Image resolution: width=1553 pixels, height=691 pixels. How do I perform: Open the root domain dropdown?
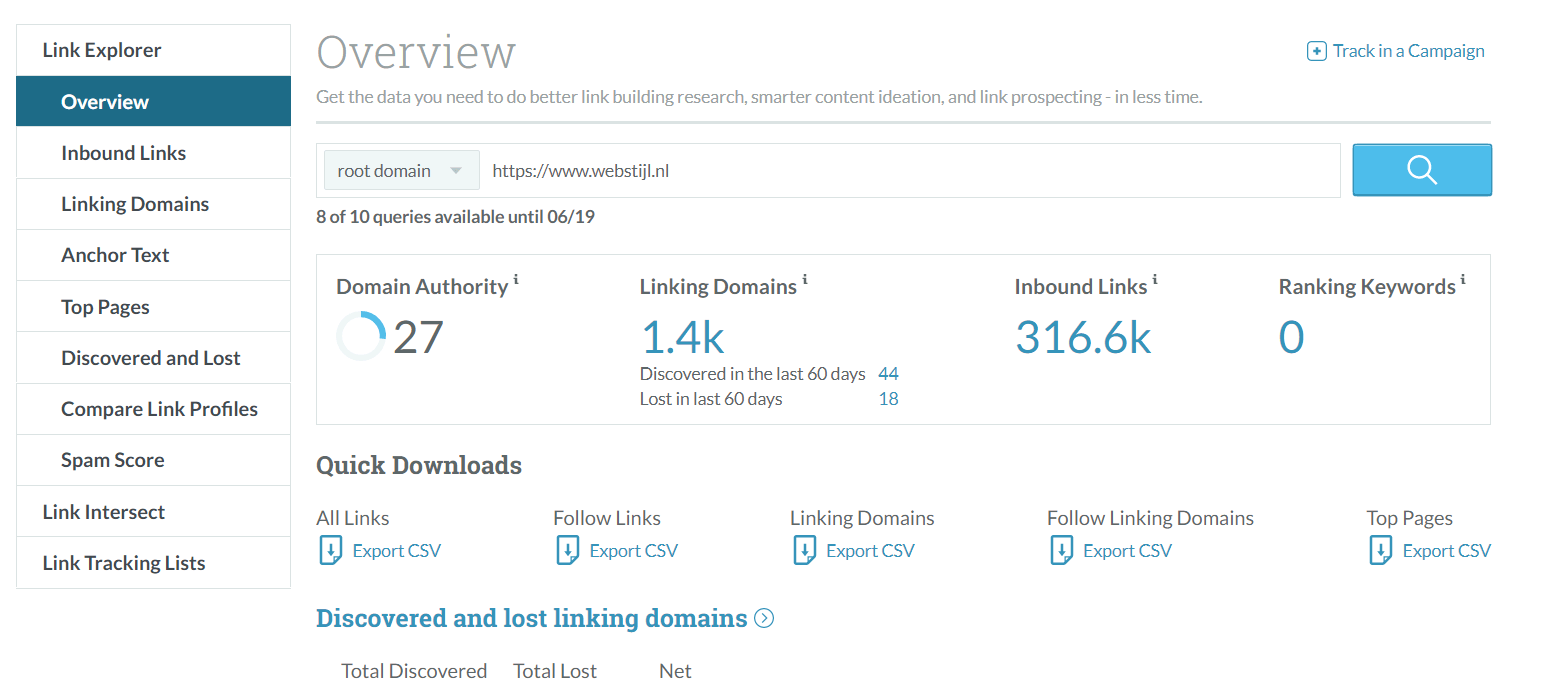pos(402,170)
